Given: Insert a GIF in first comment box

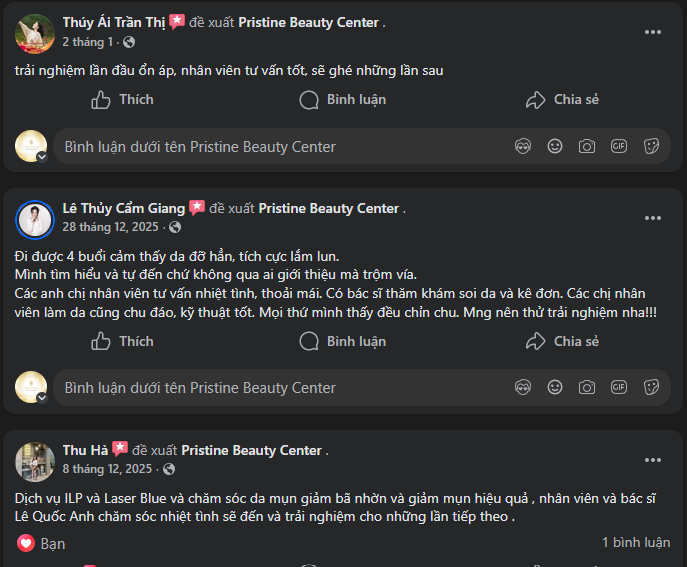Looking at the screenshot, I should point(619,146).
